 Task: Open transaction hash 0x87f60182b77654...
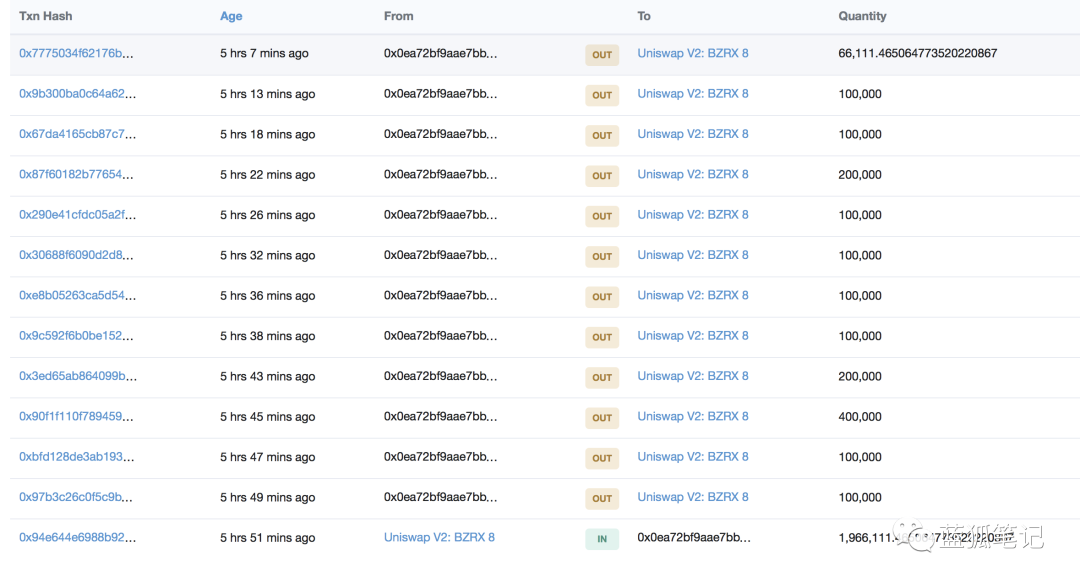point(76,175)
